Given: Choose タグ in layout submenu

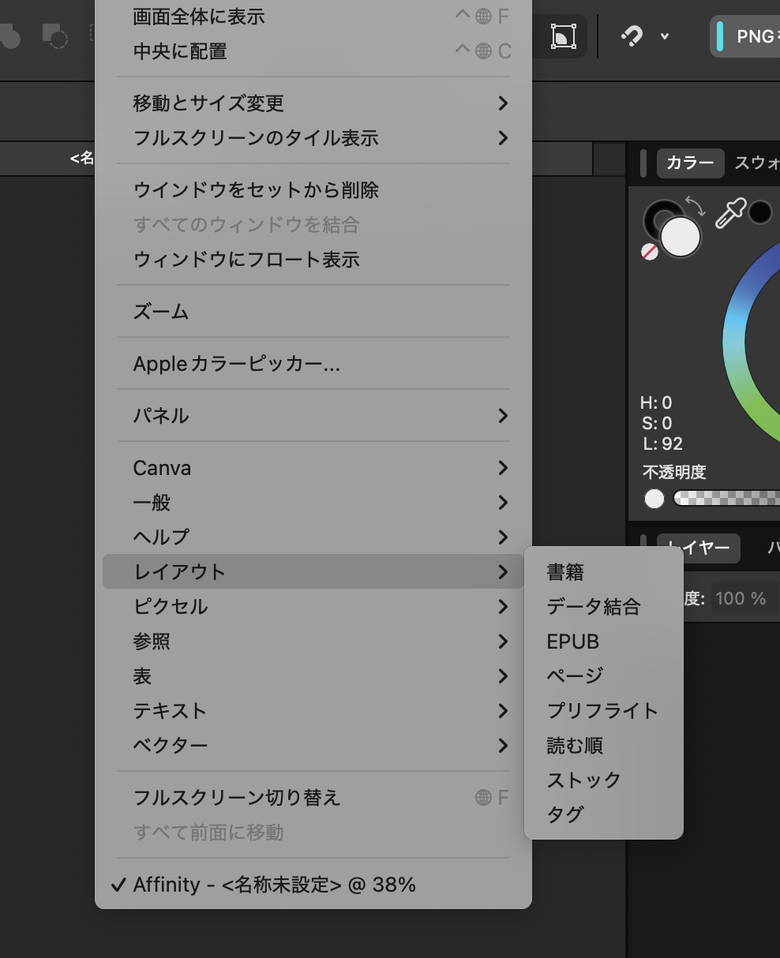Looking at the screenshot, I should 603,814.
